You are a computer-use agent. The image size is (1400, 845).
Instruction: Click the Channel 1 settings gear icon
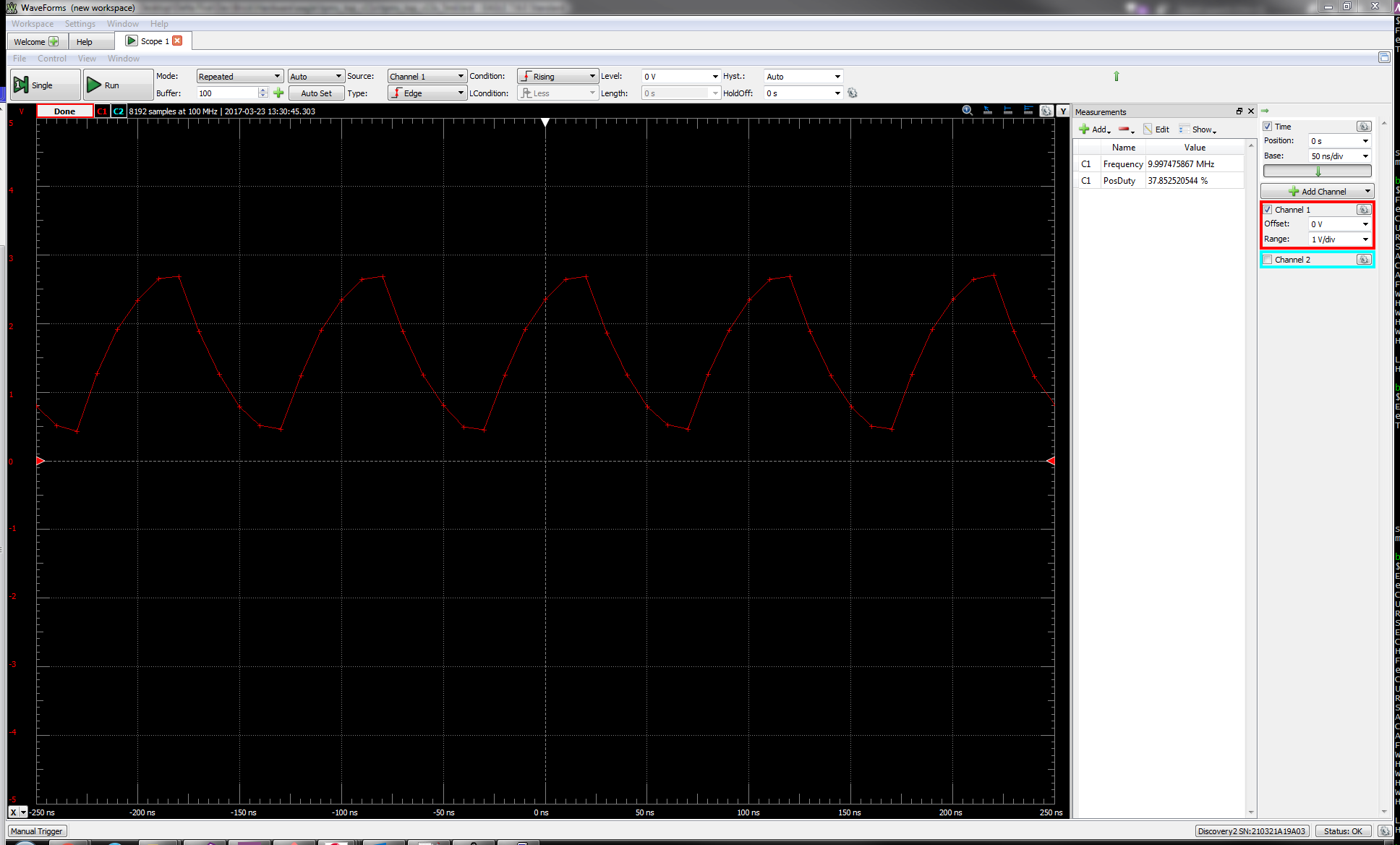pos(1363,209)
